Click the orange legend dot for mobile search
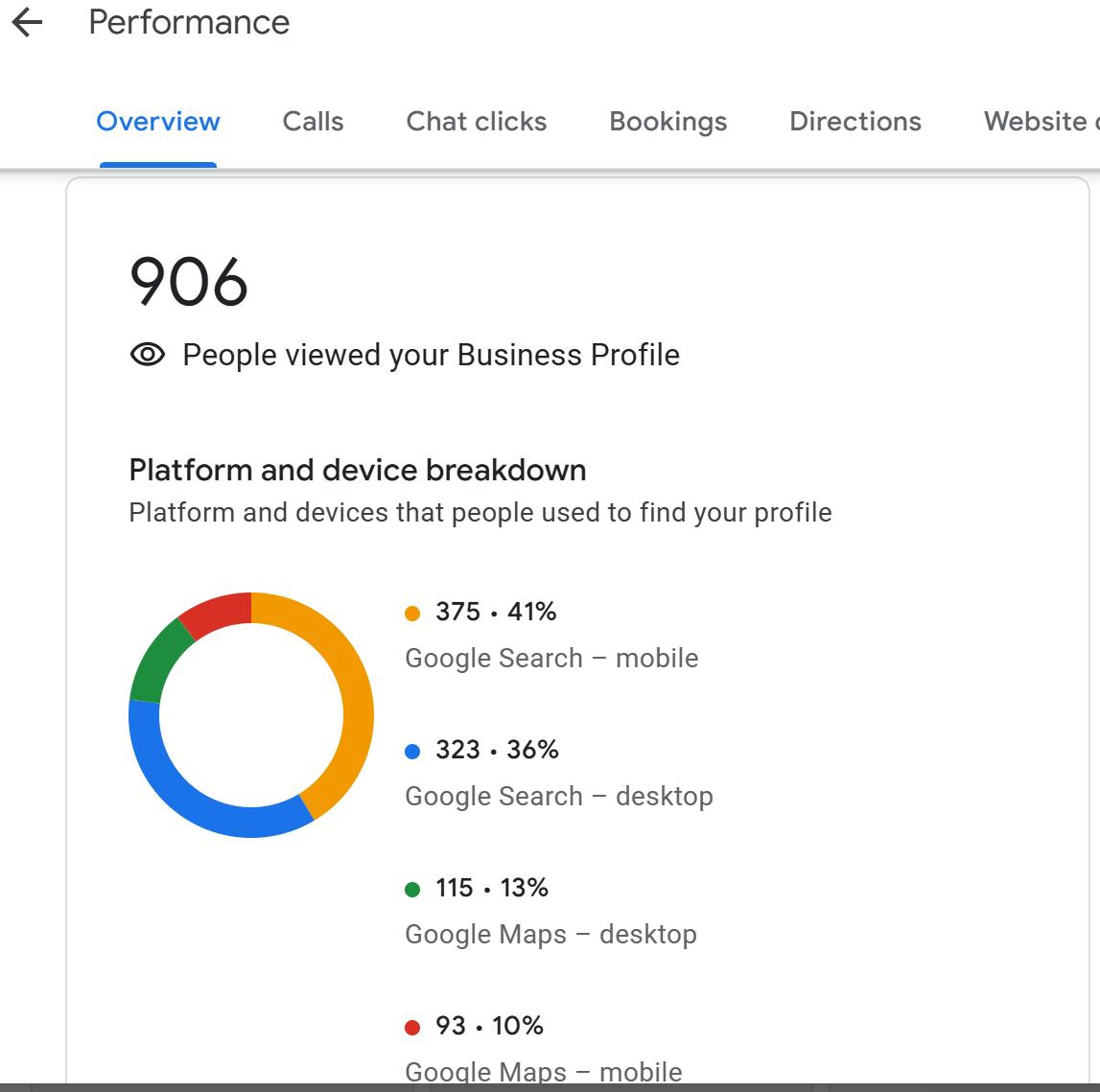This screenshot has width=1100, height=1092. pyautogui.click(x=412, y=614)
